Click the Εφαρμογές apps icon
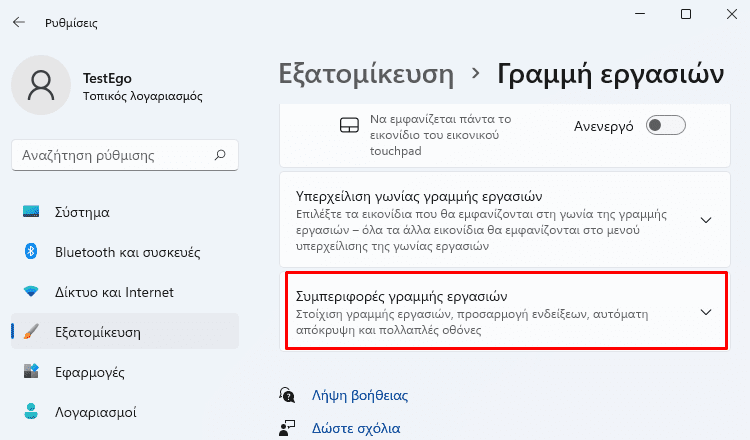 pyautogui.click(x=31, y=371)
